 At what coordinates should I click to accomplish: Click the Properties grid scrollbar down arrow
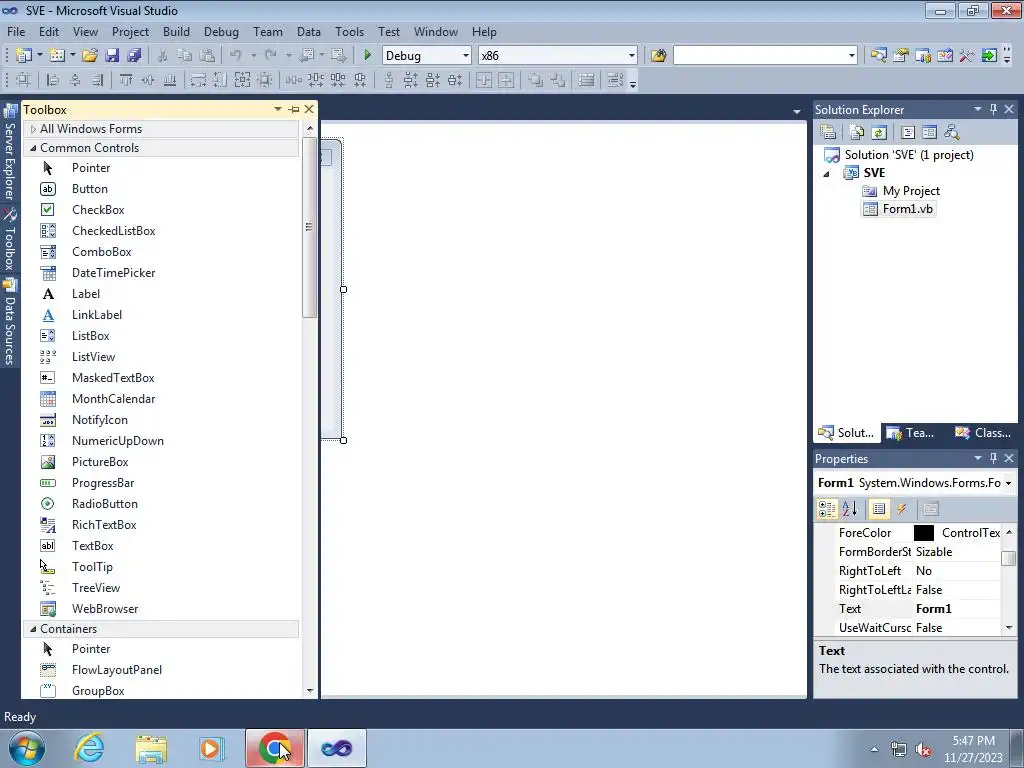coord(1009,628)
